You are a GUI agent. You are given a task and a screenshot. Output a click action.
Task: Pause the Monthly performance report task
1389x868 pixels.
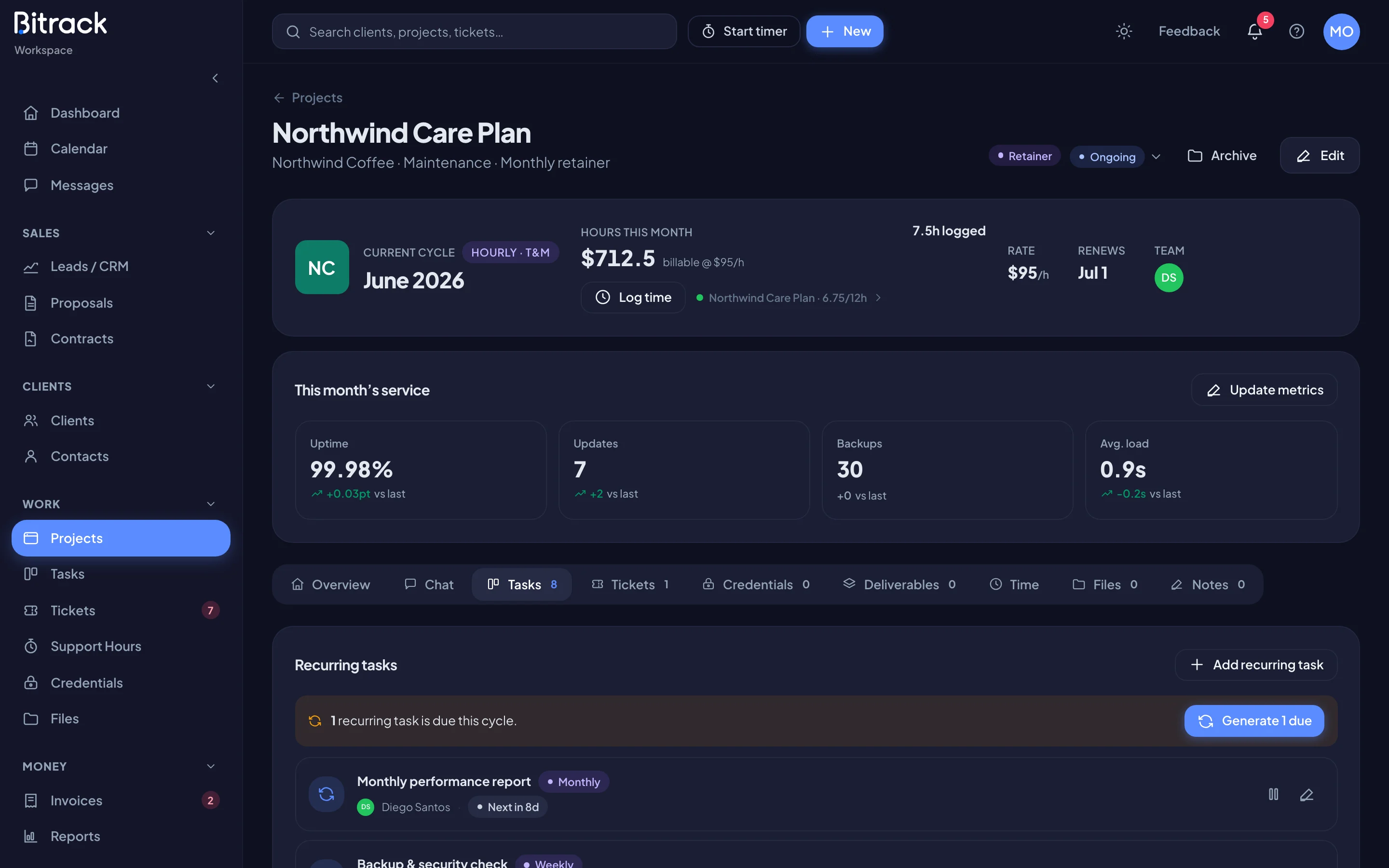[1273, 795]
